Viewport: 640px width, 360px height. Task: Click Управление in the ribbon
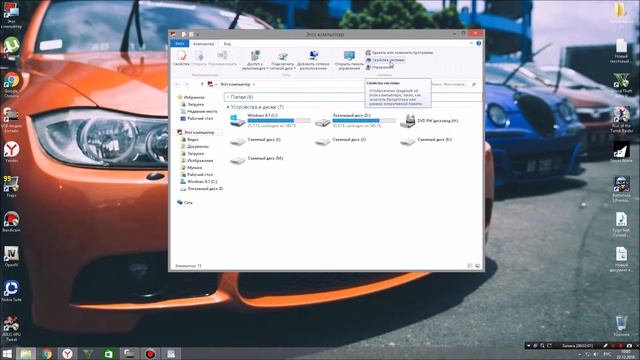pyautogui.click(x=380, y=67)
